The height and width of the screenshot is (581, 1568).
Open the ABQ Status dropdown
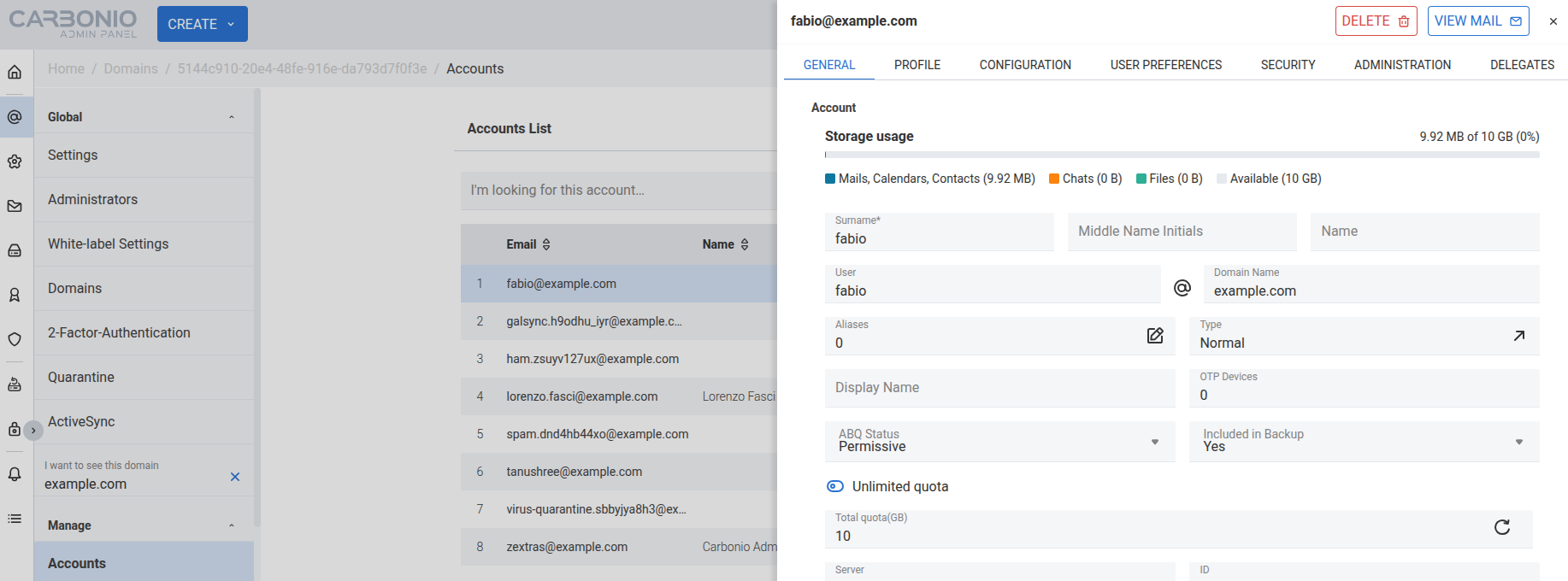click(1000, 442)
